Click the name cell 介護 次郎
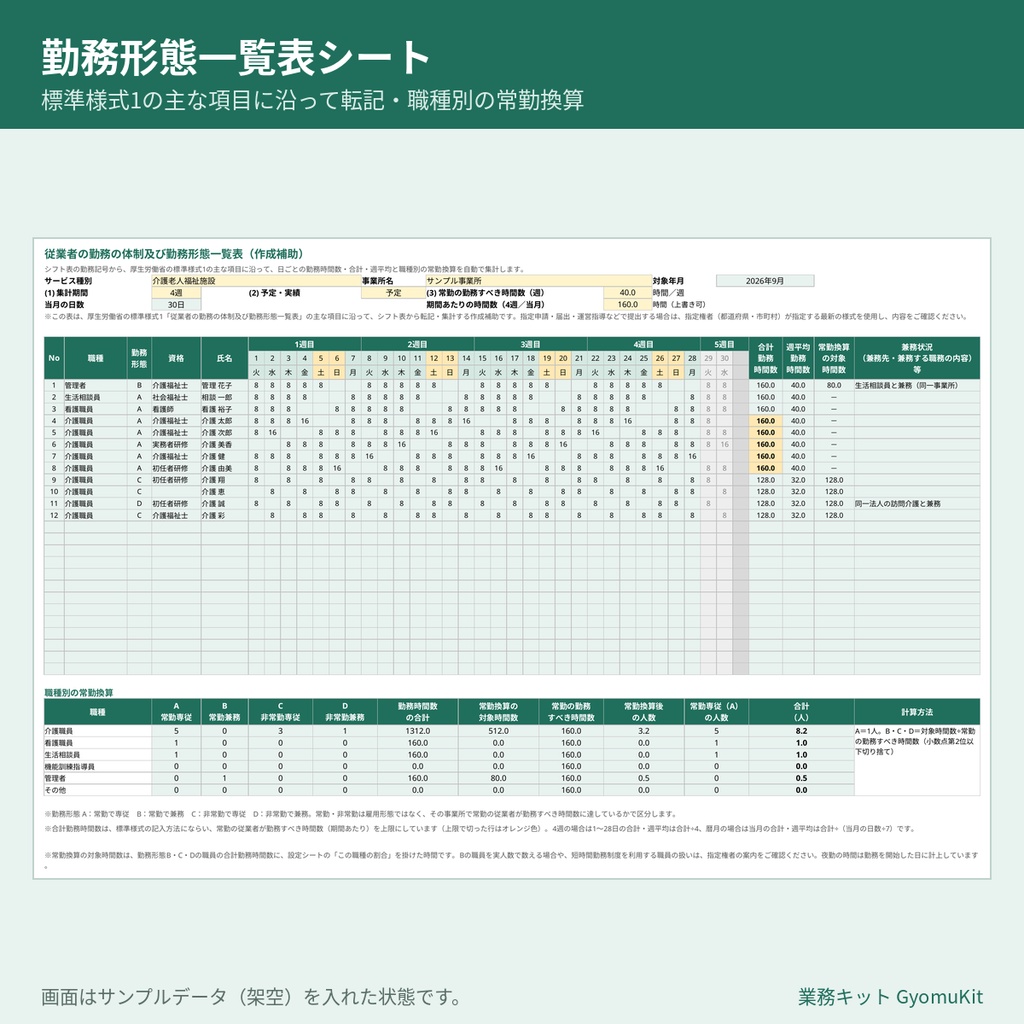The height and width of the screenshot is (1024, 1024). tap(224, 432)
